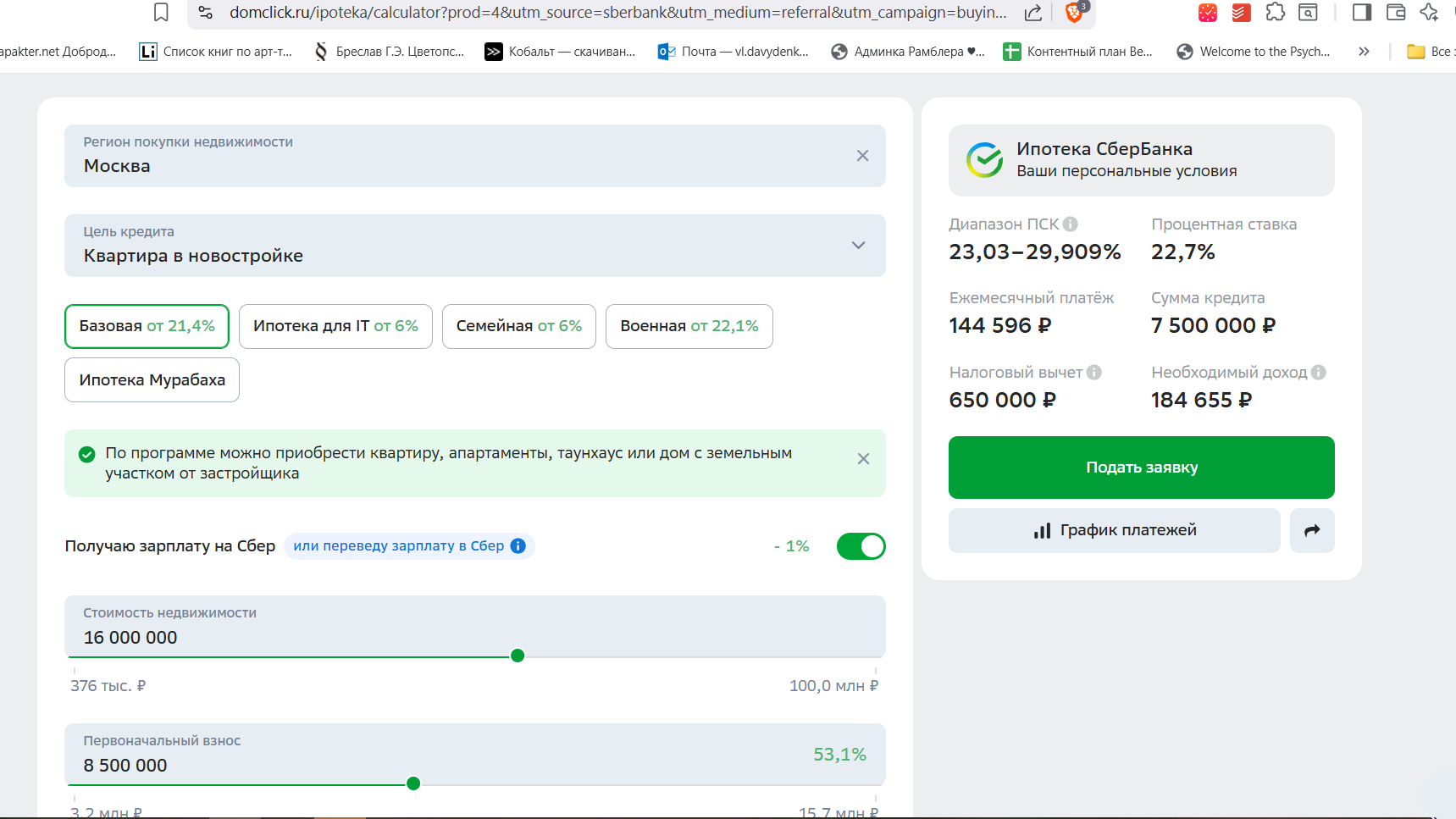The height and width of the screenshot is (819, 1456).
Task: Dismiss the green program info notice
Action: [x=863, y=459]
